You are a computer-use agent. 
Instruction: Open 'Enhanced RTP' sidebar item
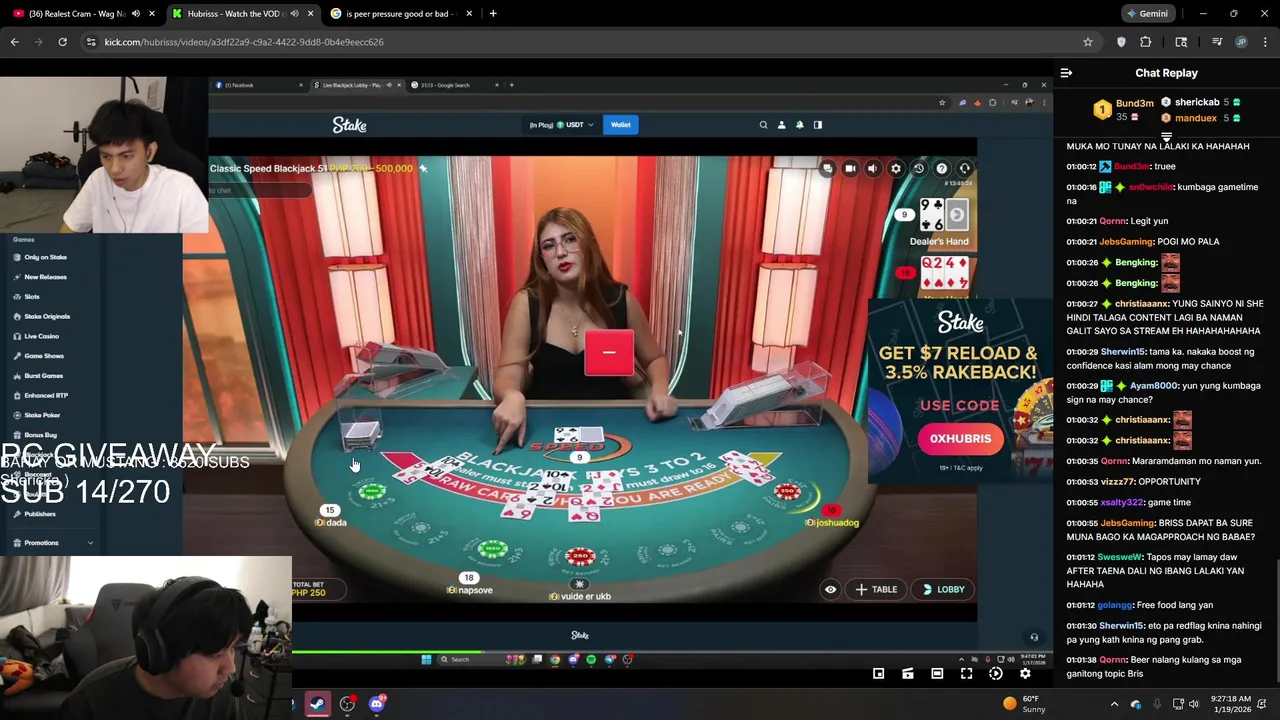(46, 396)
